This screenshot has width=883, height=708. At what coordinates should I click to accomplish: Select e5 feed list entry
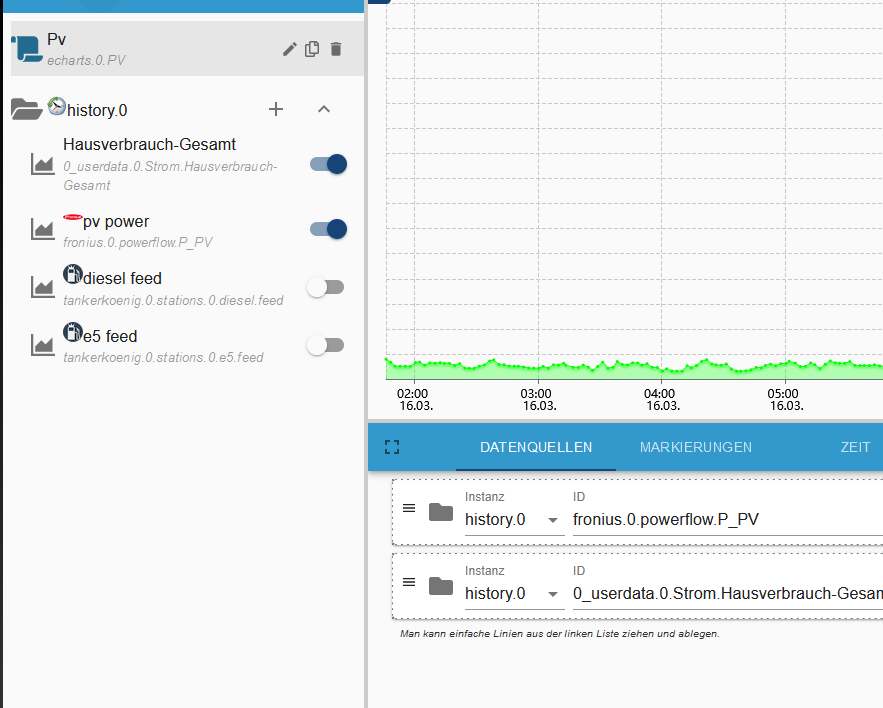(110, 336)
